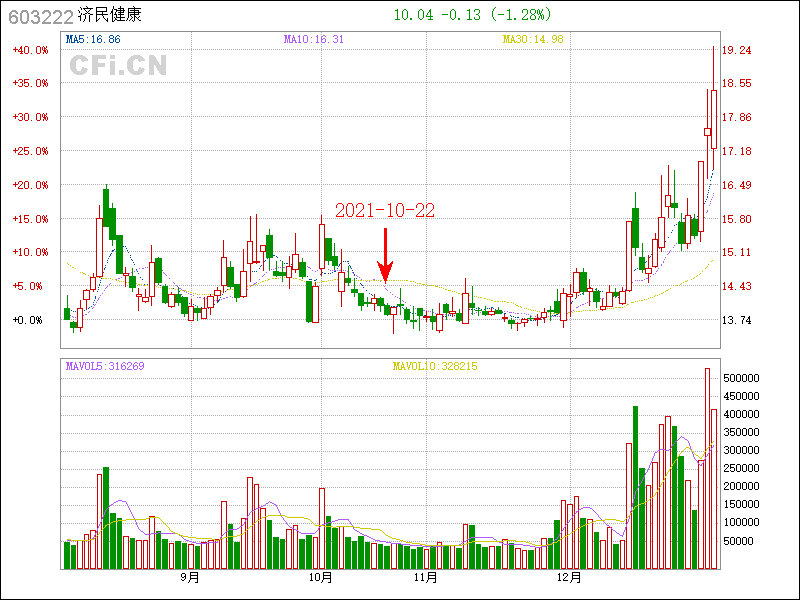The width and height of the screenshot is (800, 600).
Task: Select the 2021-10-22 date annotation
Action: point(385,211)
